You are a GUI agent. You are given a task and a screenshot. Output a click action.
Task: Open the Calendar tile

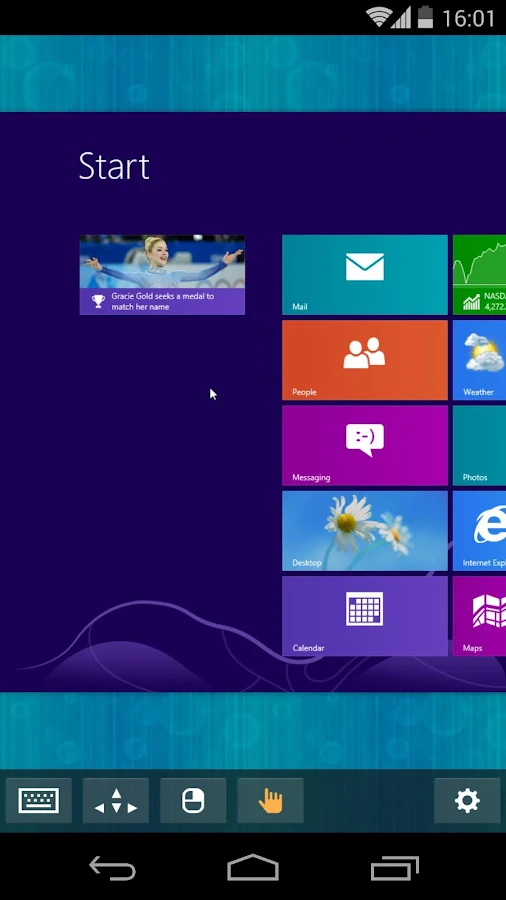[x=365, y=616]
